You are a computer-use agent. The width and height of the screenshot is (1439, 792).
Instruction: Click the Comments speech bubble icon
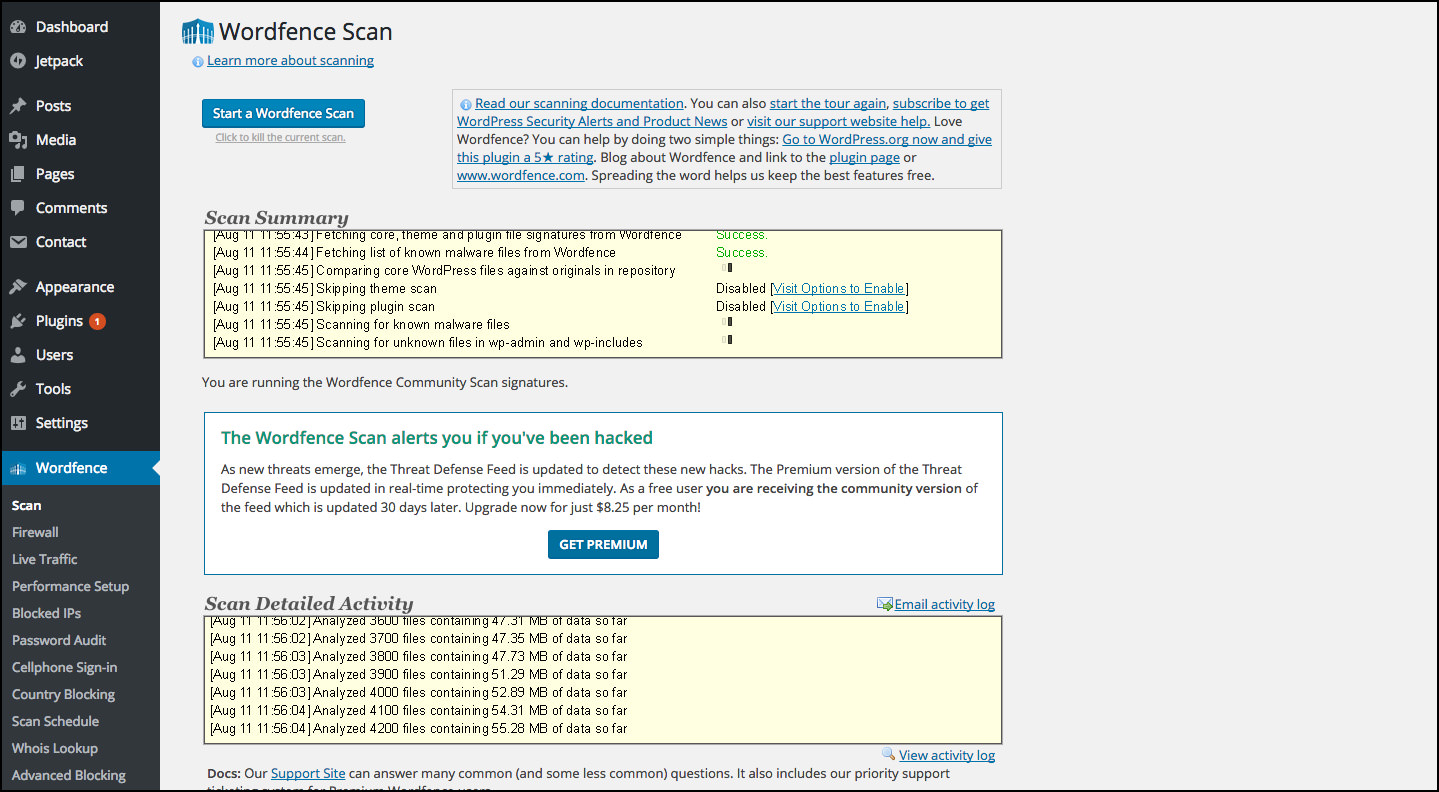[x=18, y=208]
